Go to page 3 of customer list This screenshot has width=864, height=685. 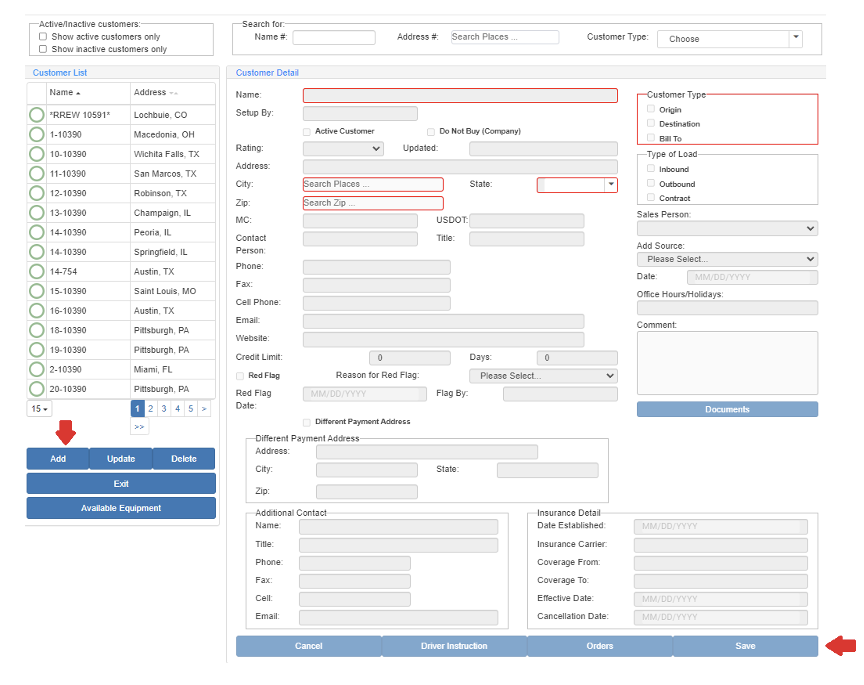(164, 409)
